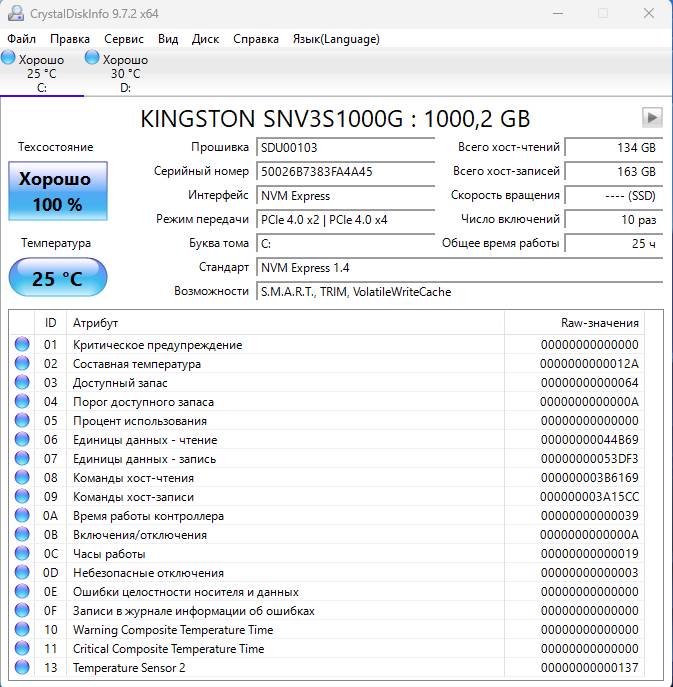Open the Сервис menu

[124, 39]
